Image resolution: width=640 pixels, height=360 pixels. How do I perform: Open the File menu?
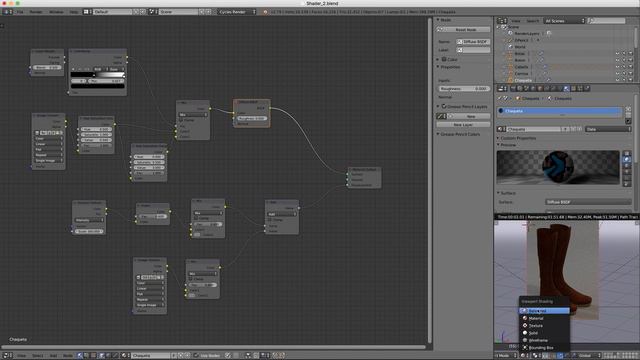click(20, 12)
